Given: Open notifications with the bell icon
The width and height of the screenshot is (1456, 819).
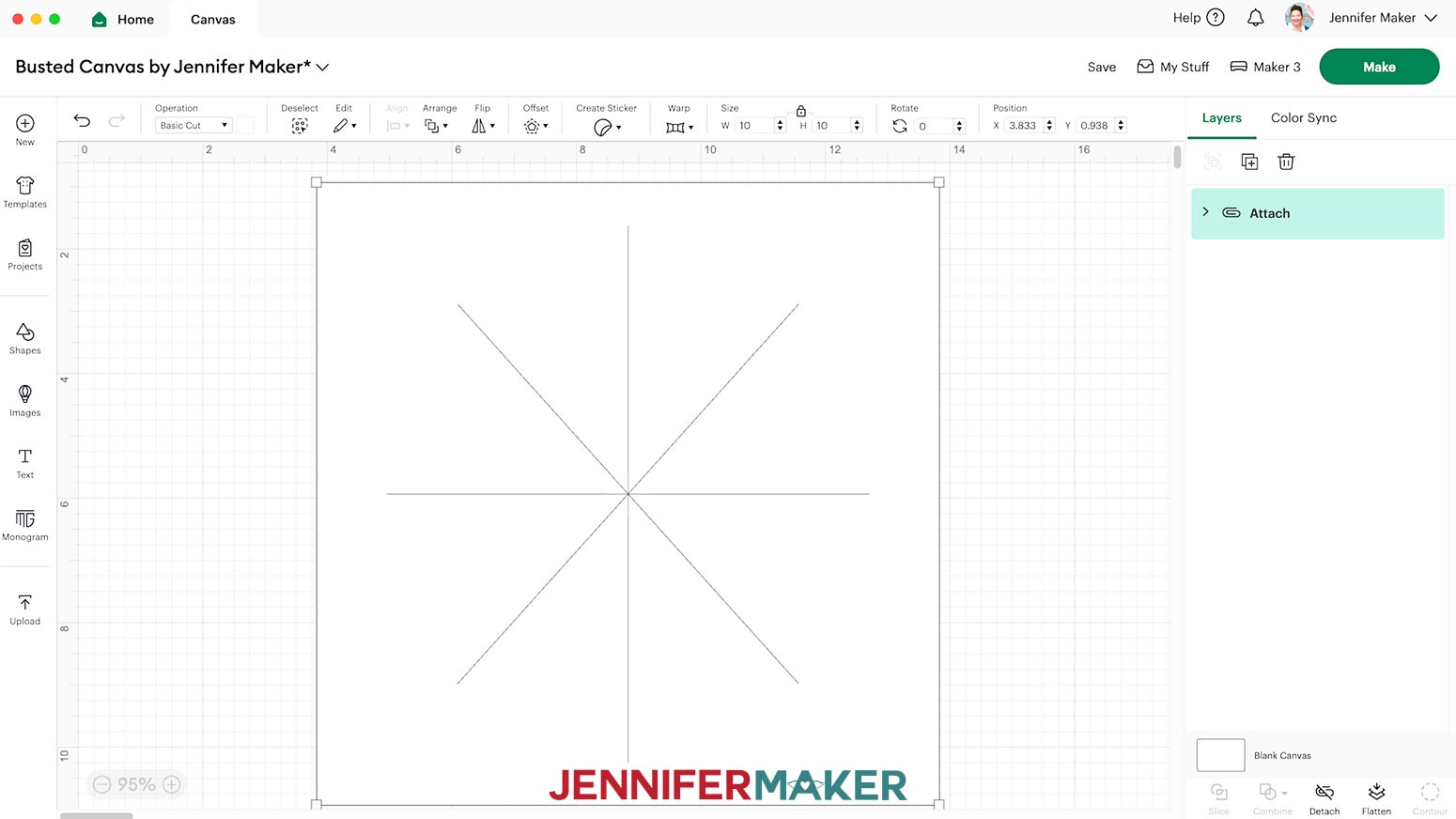Looking at the screenshot, I should click(x=1255, y=18).
